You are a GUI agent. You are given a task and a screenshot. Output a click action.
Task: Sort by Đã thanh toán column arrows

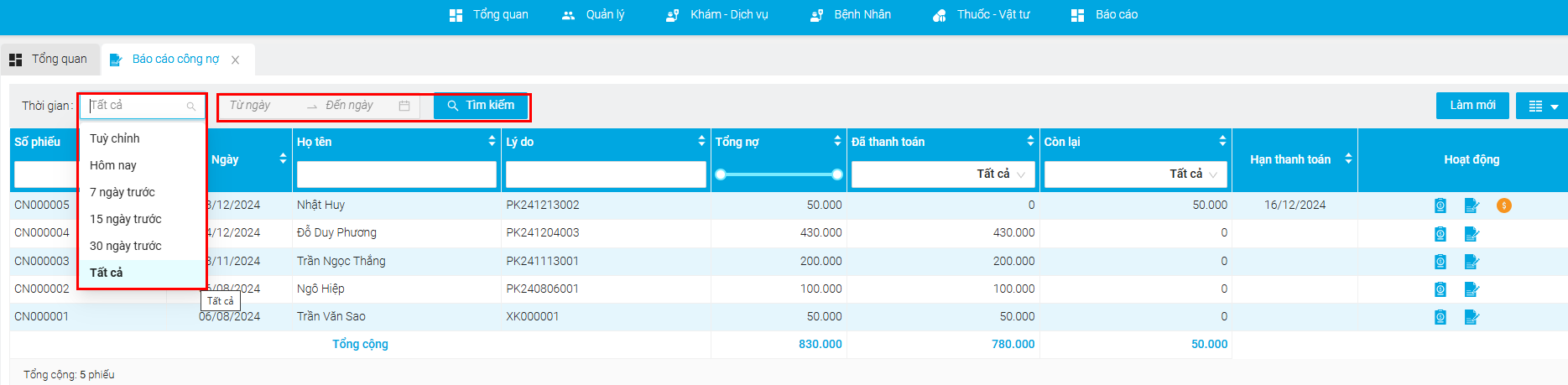pos(1030,141)
